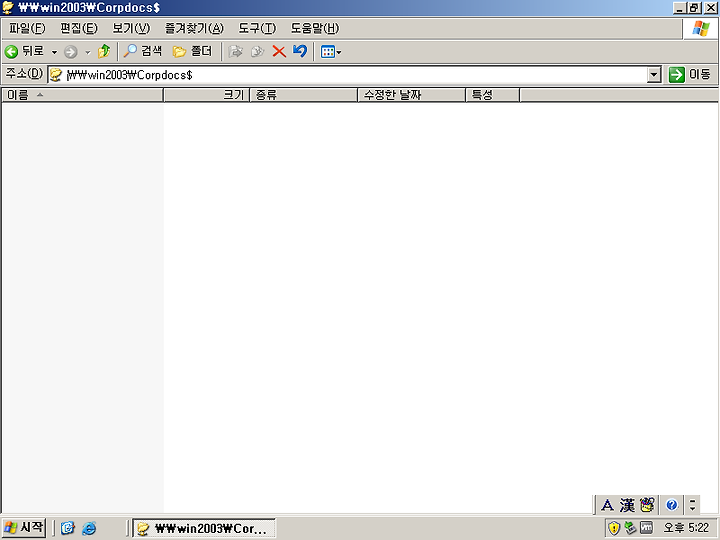Viewport: 720px width, 540px height.
Task: Go up one folder level icon
Action: click(x=104, y=51)
